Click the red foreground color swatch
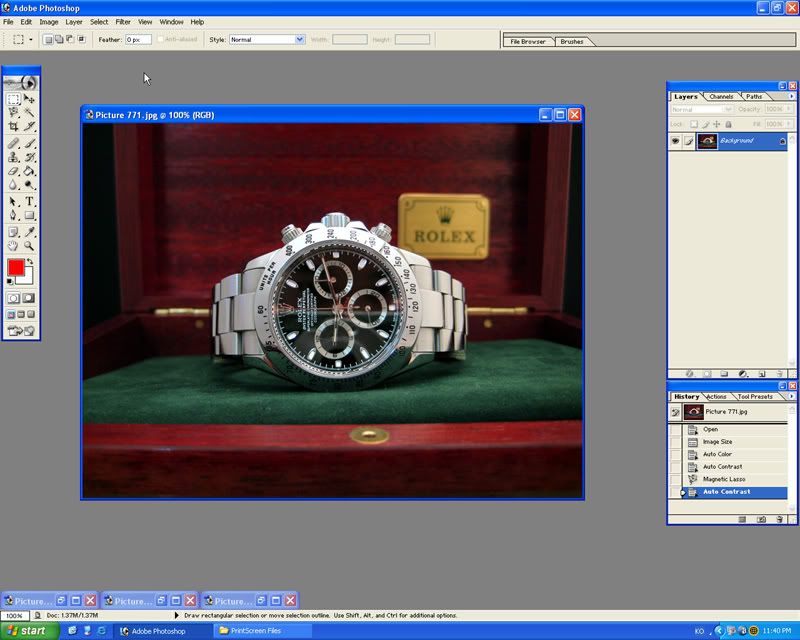This screenshot has height=640, width=800. [x=15, y=267]
